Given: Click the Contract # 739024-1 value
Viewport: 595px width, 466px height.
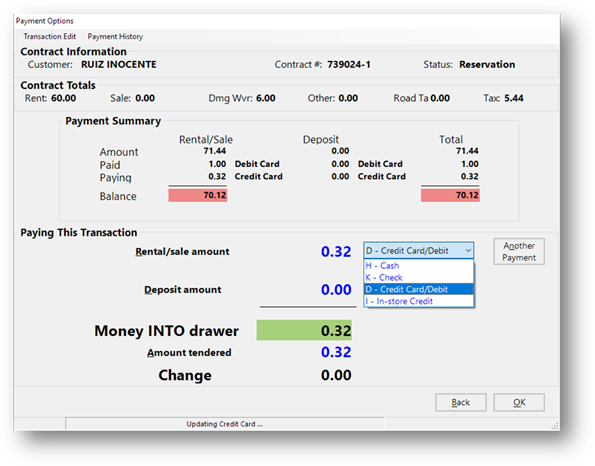Looking at the screenshot, I should (349, 65).
